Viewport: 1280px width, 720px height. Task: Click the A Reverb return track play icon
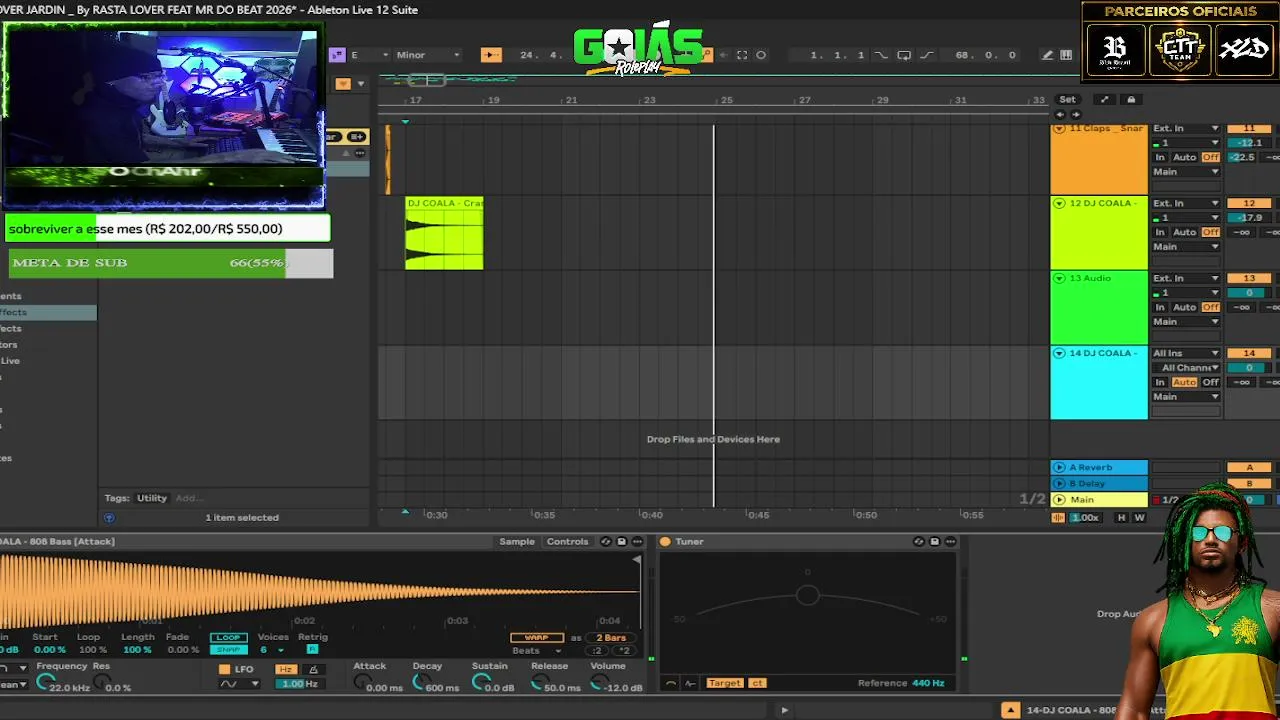coord(1059,467)
